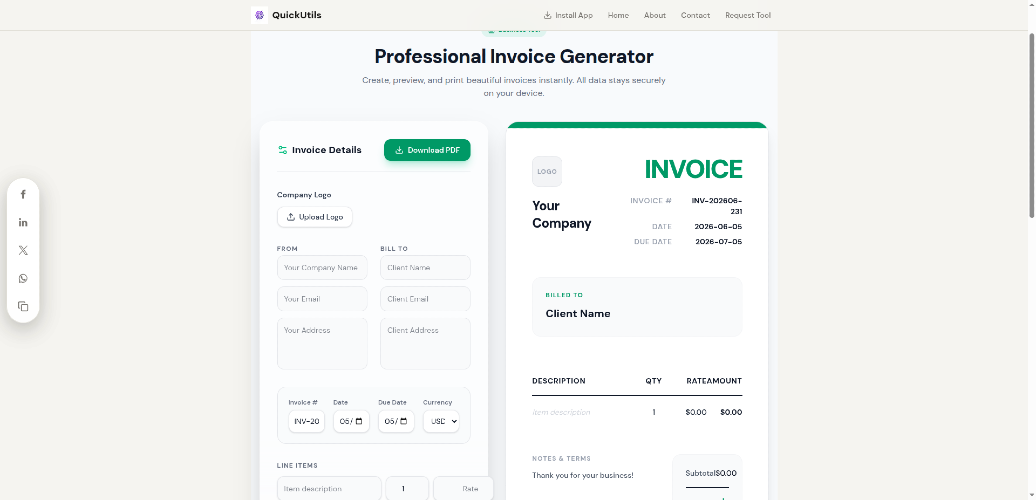The width and height of the screenshot is (1036, 500).
Task: Click the Professional Invoice Generator heading
Action: tap(514, 56)
